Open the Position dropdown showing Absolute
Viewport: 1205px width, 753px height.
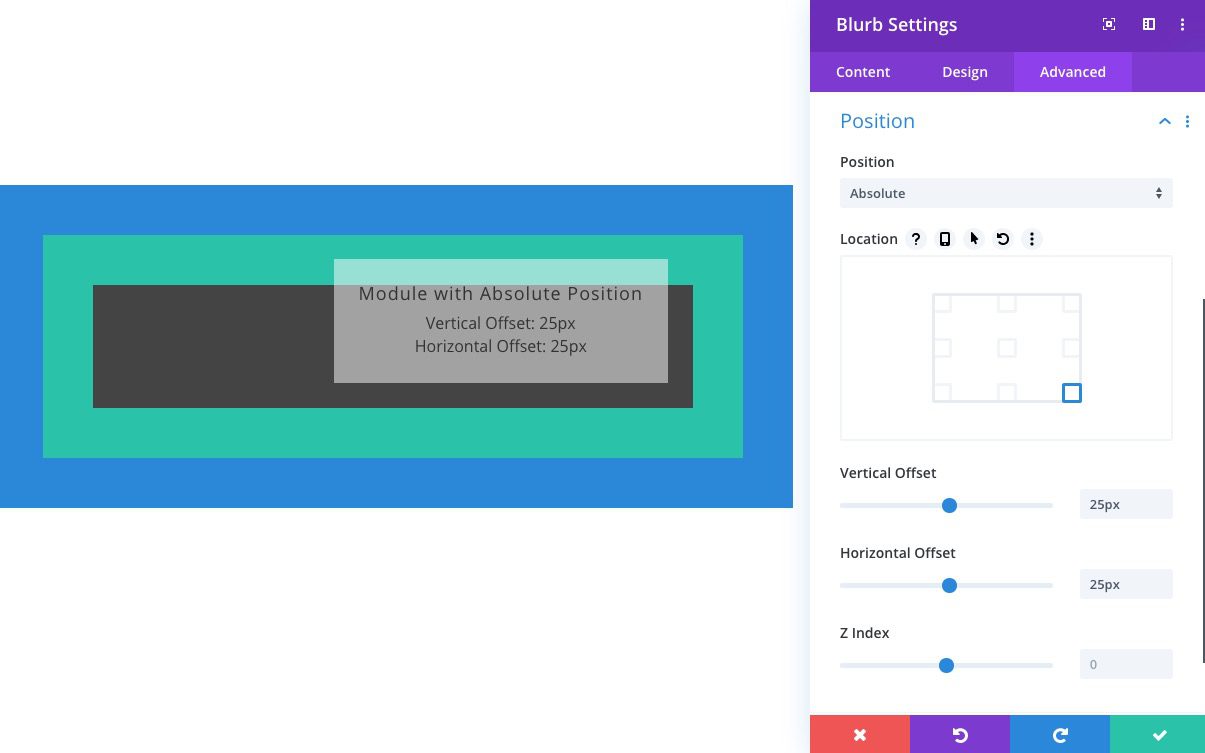coord(1006,193)
